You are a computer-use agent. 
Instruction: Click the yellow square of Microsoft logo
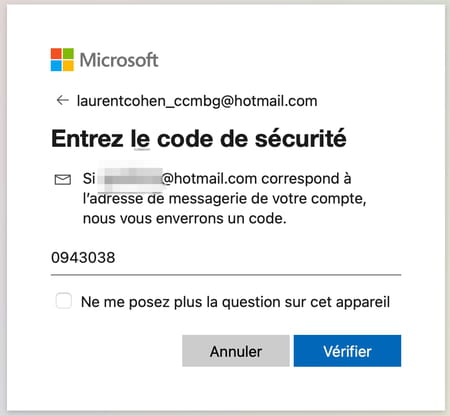pyautogui.click(x=68, y=66)
